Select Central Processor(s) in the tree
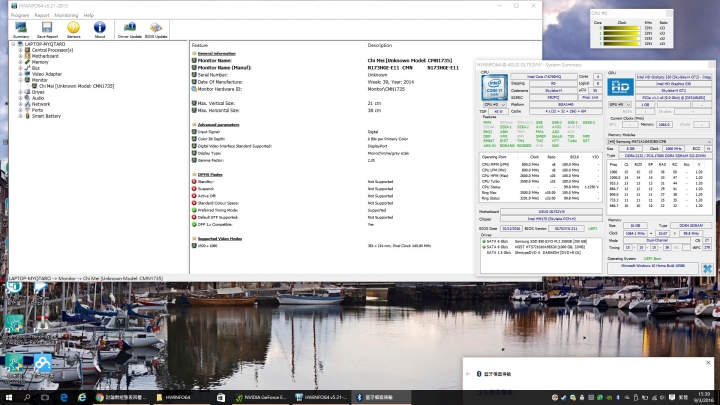Screen dimensions: 720x405 click(52, 50)
